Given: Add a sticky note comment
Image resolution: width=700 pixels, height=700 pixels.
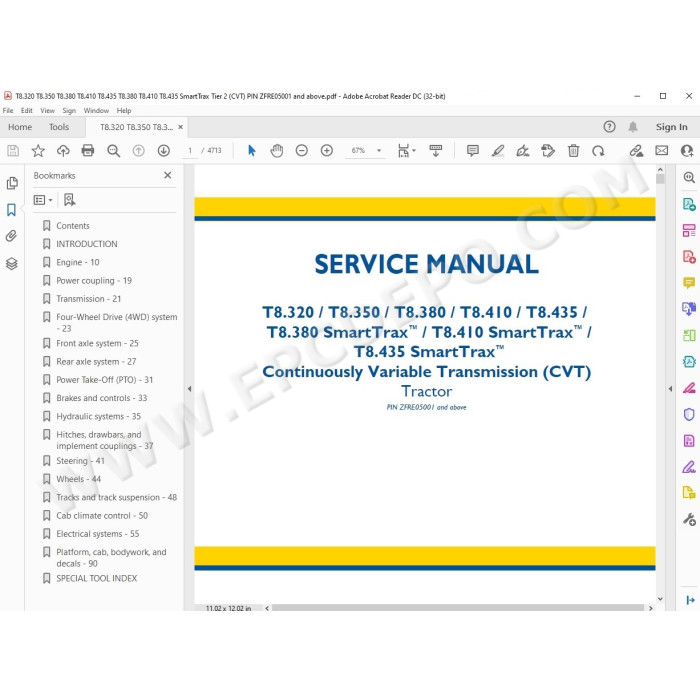Looking at the screenshot, I should tap(473, 151).
